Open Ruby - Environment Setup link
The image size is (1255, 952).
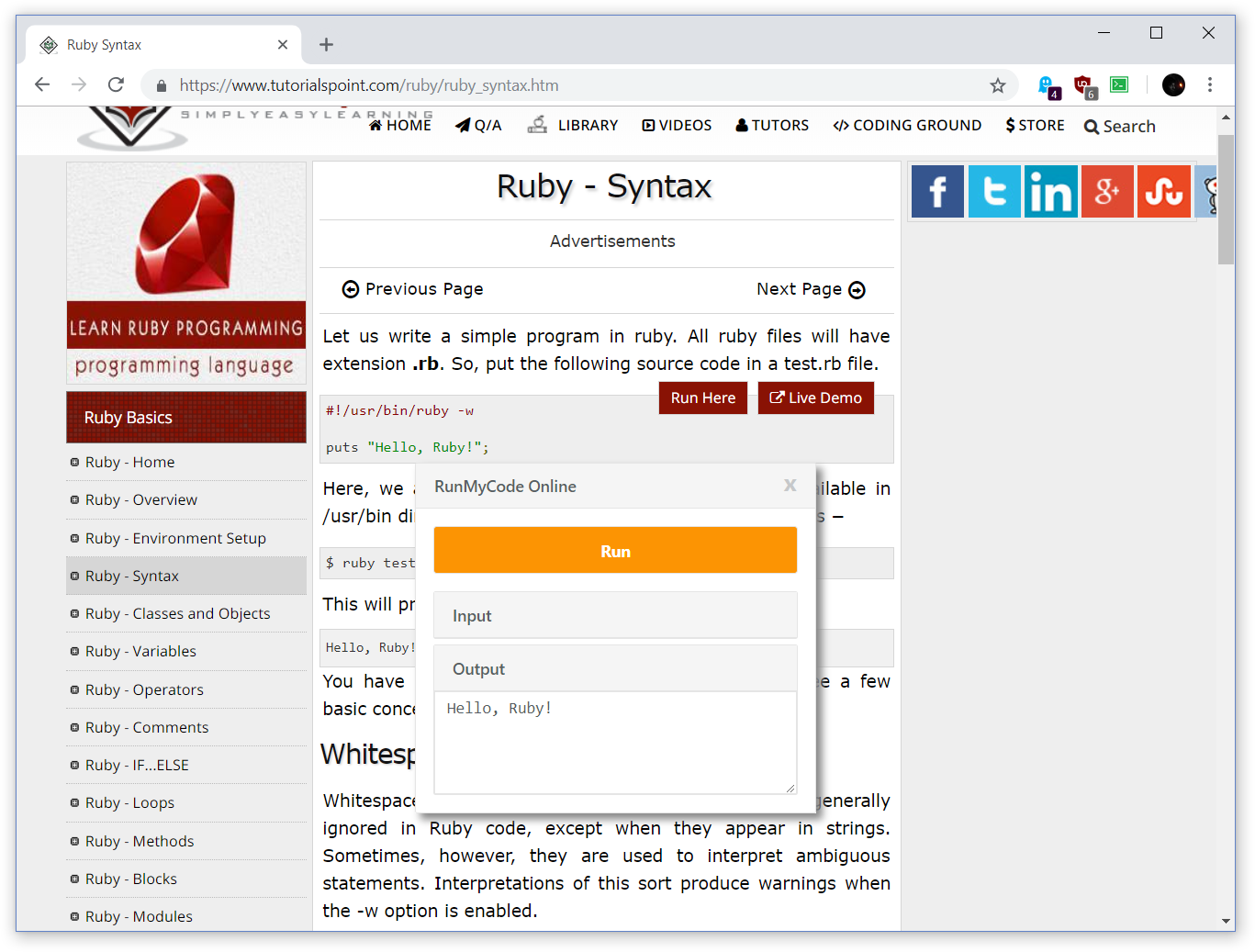pos(175,538)
